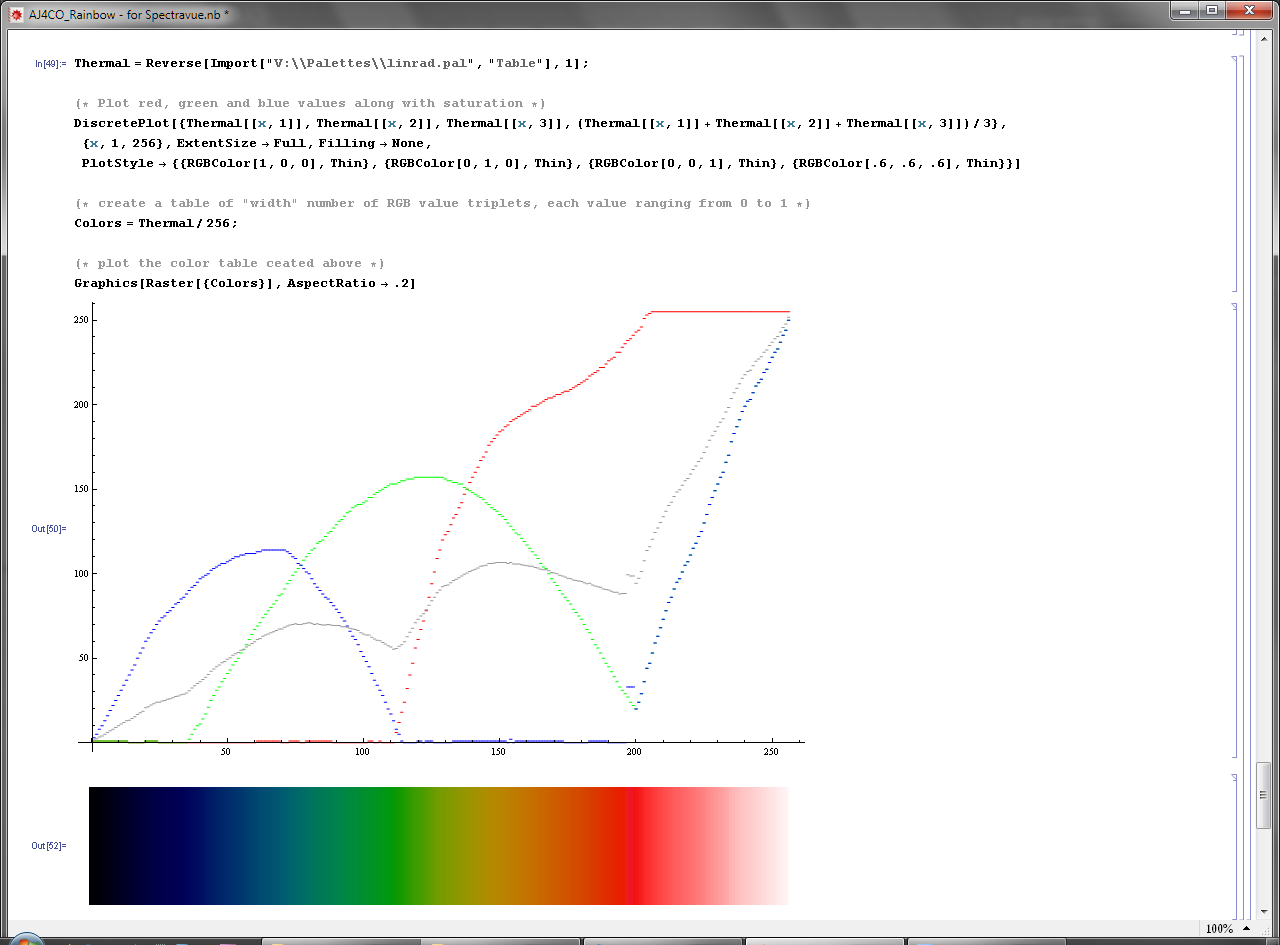Click the Out[52] cell label
The image size is (1280, 945).
(x=48, y=846)
